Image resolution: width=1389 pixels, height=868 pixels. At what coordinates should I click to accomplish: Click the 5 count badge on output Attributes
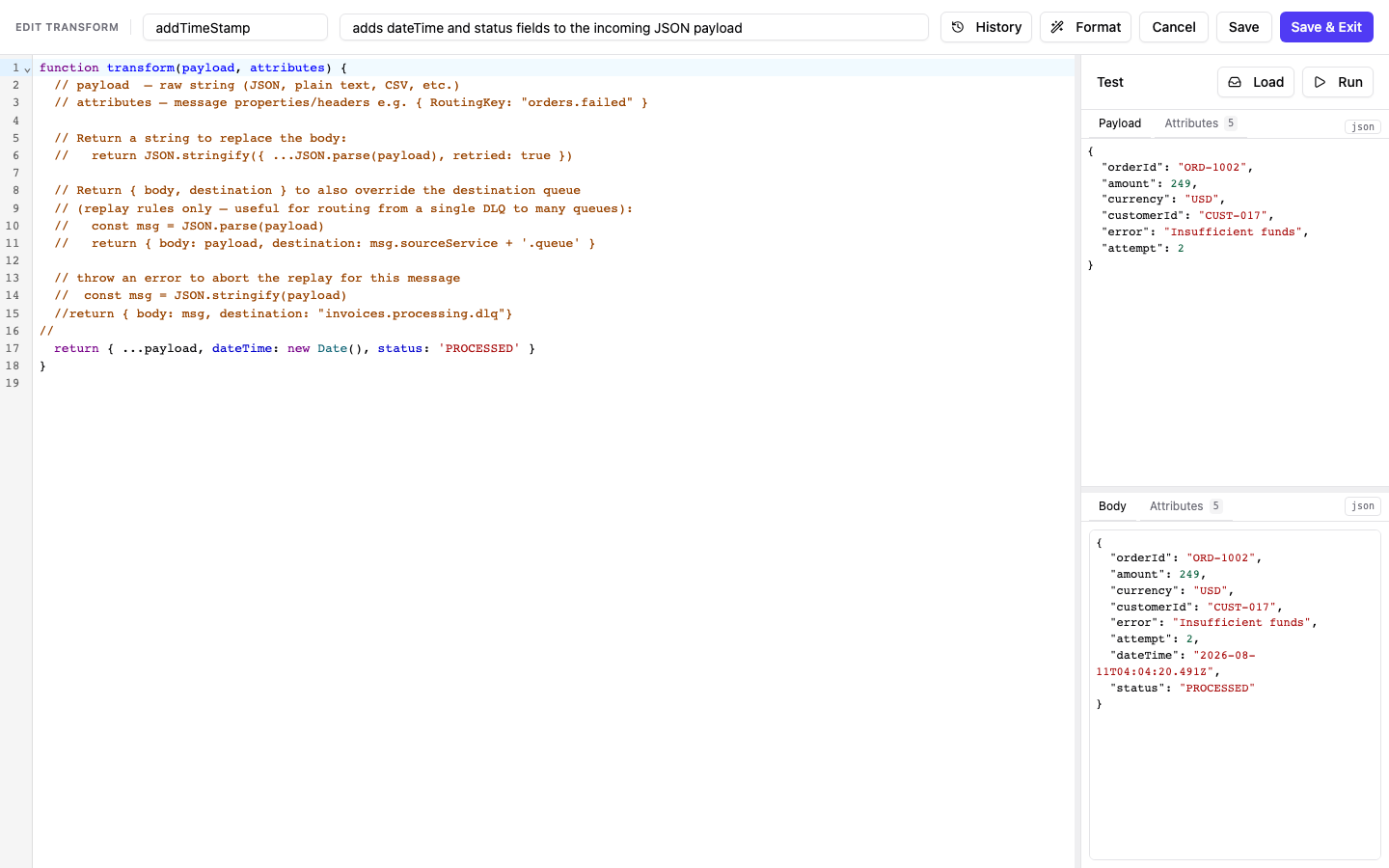click(1215, 506)
